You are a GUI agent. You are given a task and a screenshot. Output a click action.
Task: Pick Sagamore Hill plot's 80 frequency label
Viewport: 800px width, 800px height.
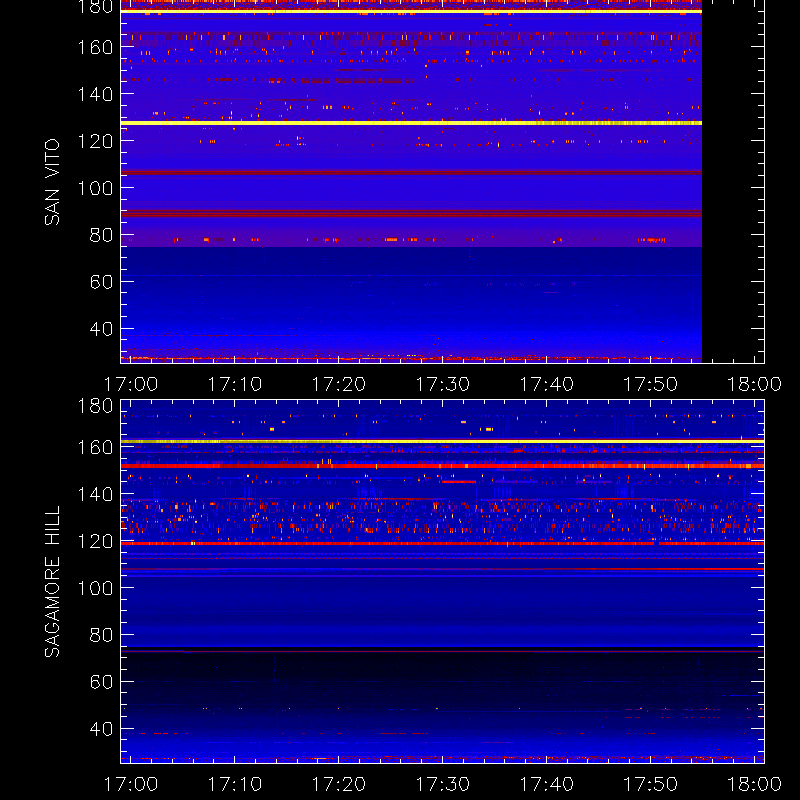pyautogui.click(x=101, y=635)
